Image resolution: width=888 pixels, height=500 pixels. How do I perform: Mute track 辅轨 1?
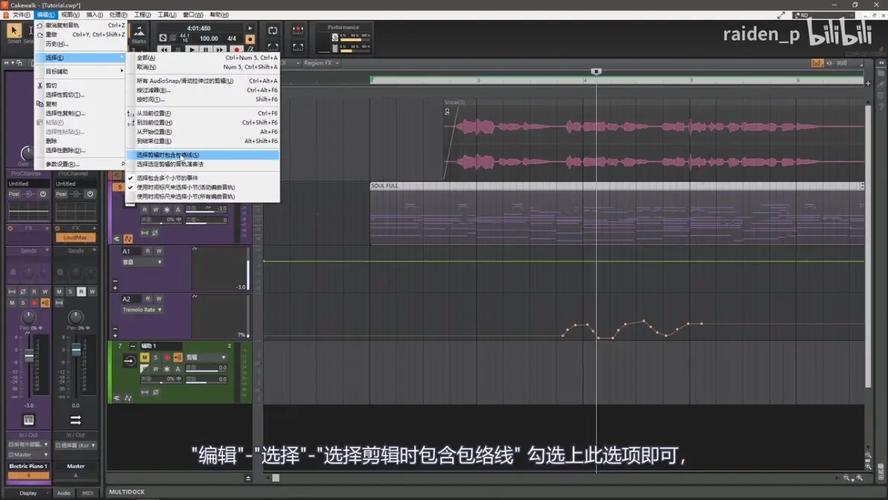144,357
